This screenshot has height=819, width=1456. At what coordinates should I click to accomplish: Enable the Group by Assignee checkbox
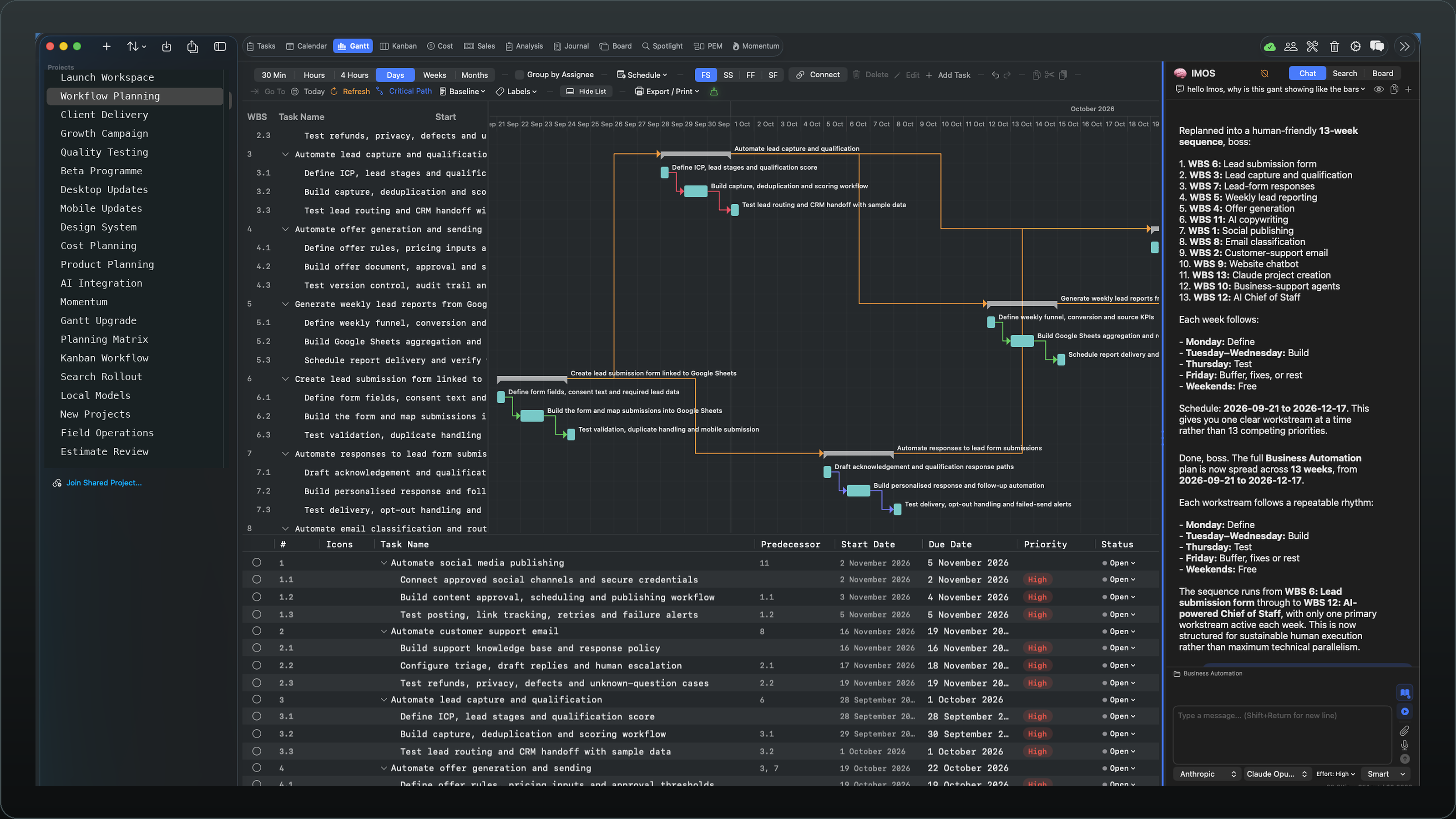pos(519,75)
